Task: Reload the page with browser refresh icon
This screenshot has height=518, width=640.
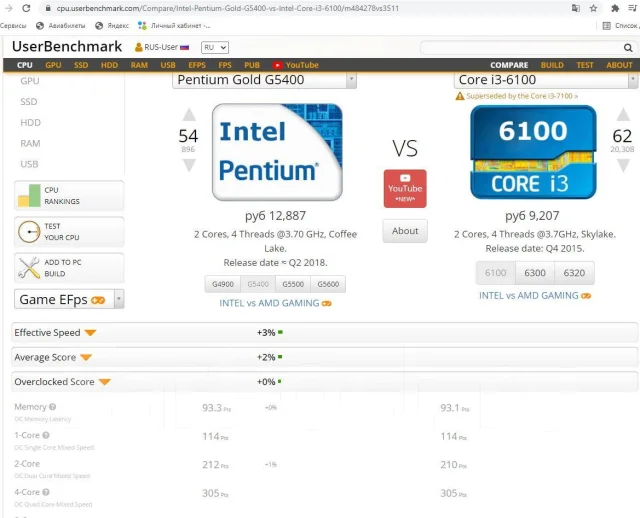Action: pyautogui.click(x=27, y=8)
